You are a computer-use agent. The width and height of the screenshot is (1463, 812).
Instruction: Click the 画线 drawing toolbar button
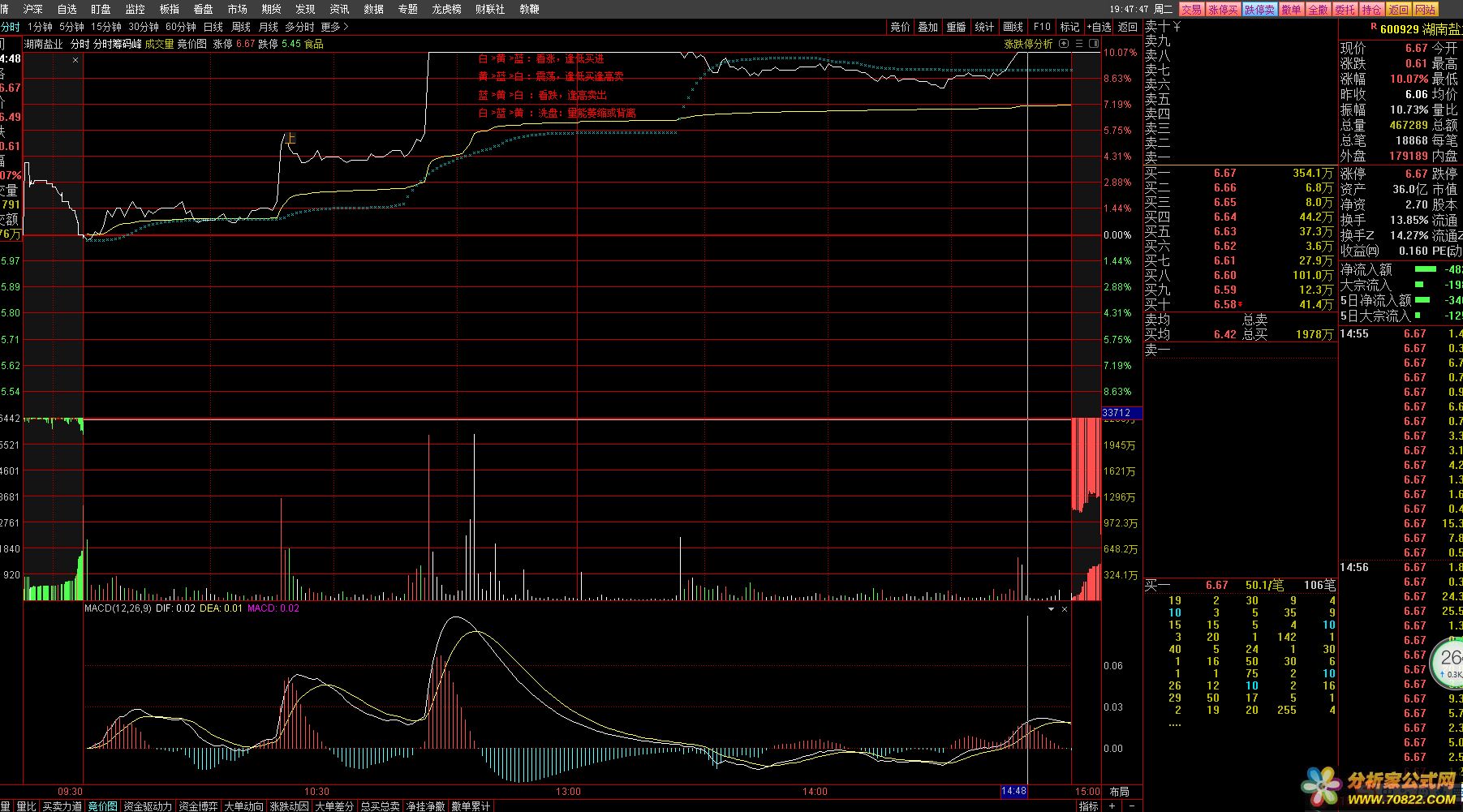click(x=1013, y=27)
